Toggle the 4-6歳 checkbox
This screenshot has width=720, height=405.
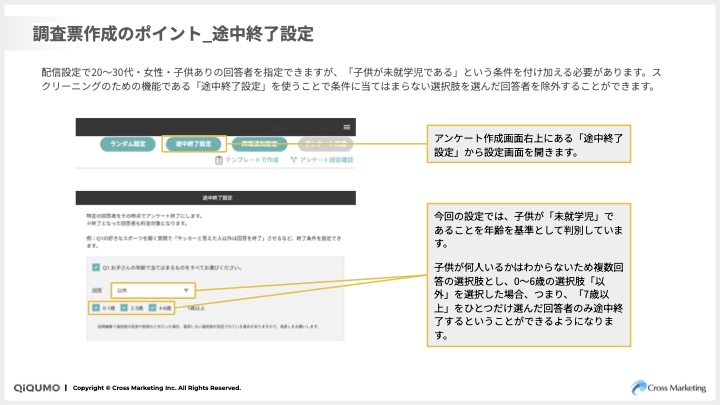click(153, 306)
